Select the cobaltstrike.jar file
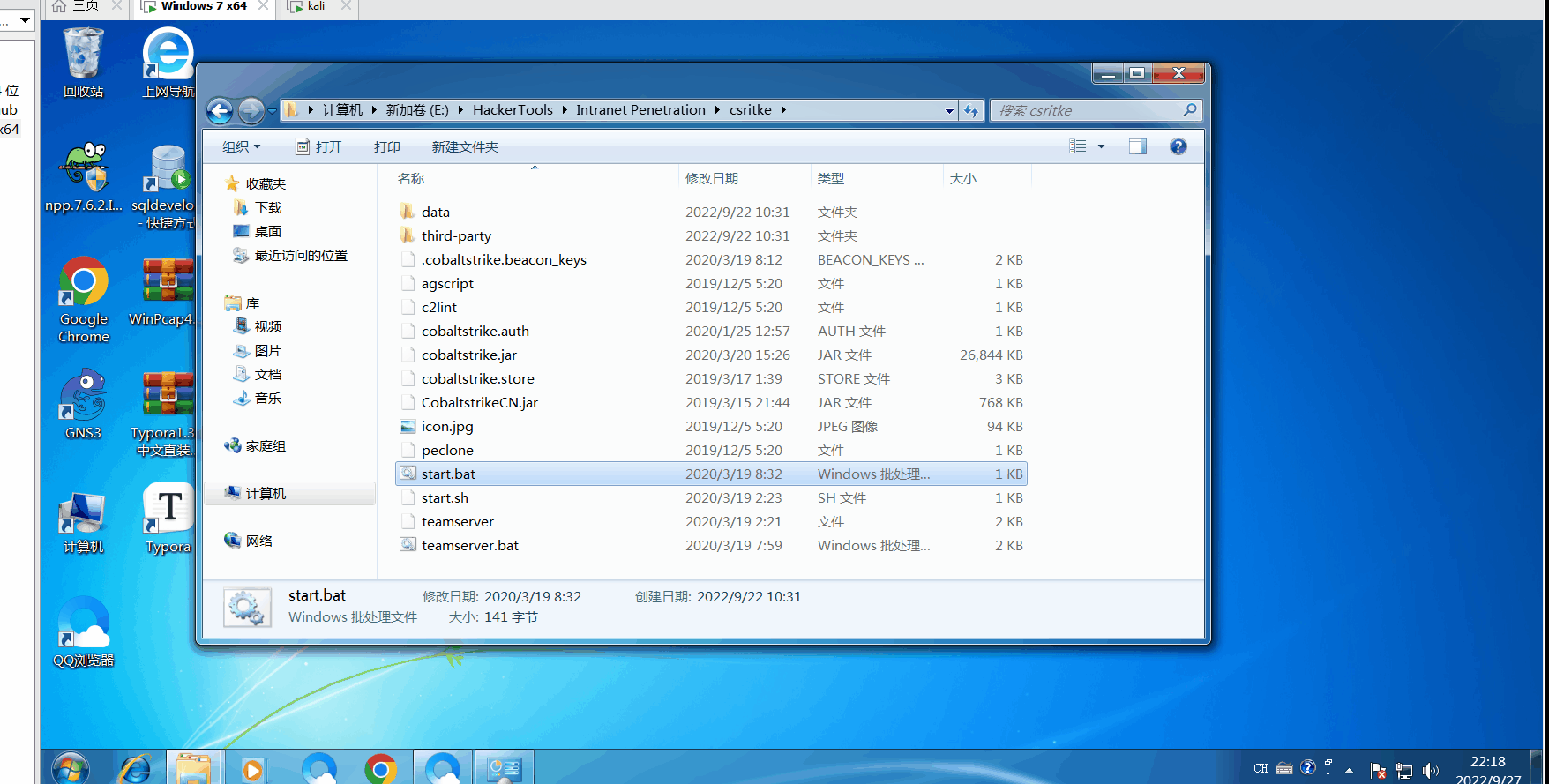Image resolution: width=1549 pixels, height=784 pixels. (x=711, y=355)
